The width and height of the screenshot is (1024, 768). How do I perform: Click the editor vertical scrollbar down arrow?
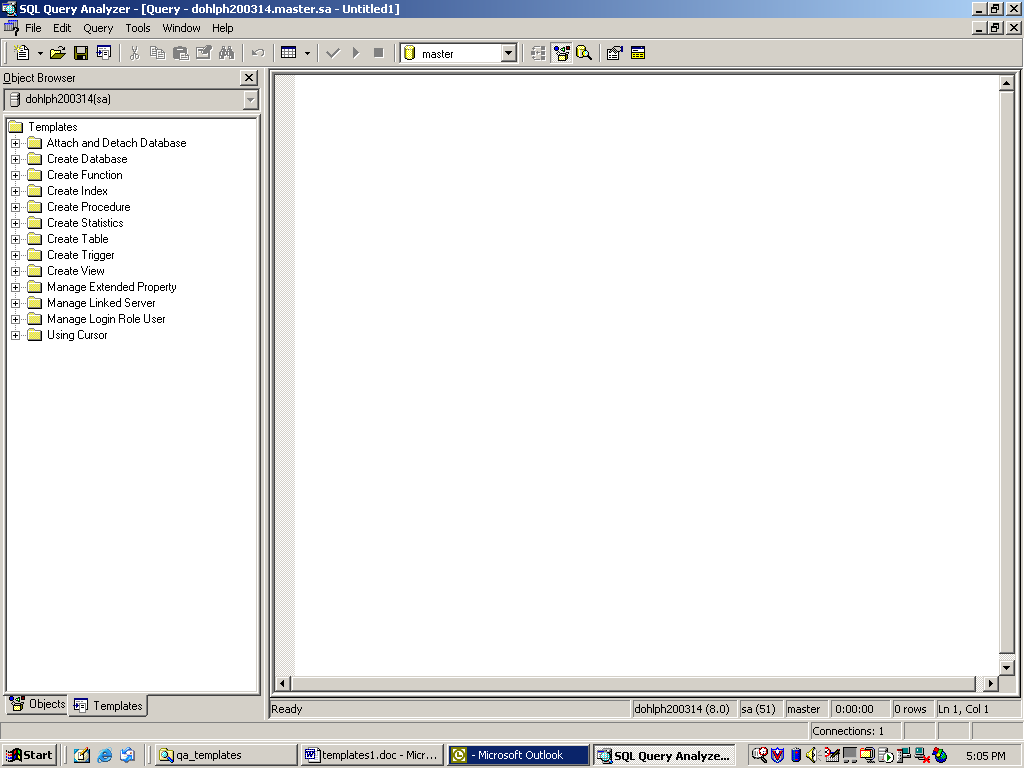(x=1006, y=667)
